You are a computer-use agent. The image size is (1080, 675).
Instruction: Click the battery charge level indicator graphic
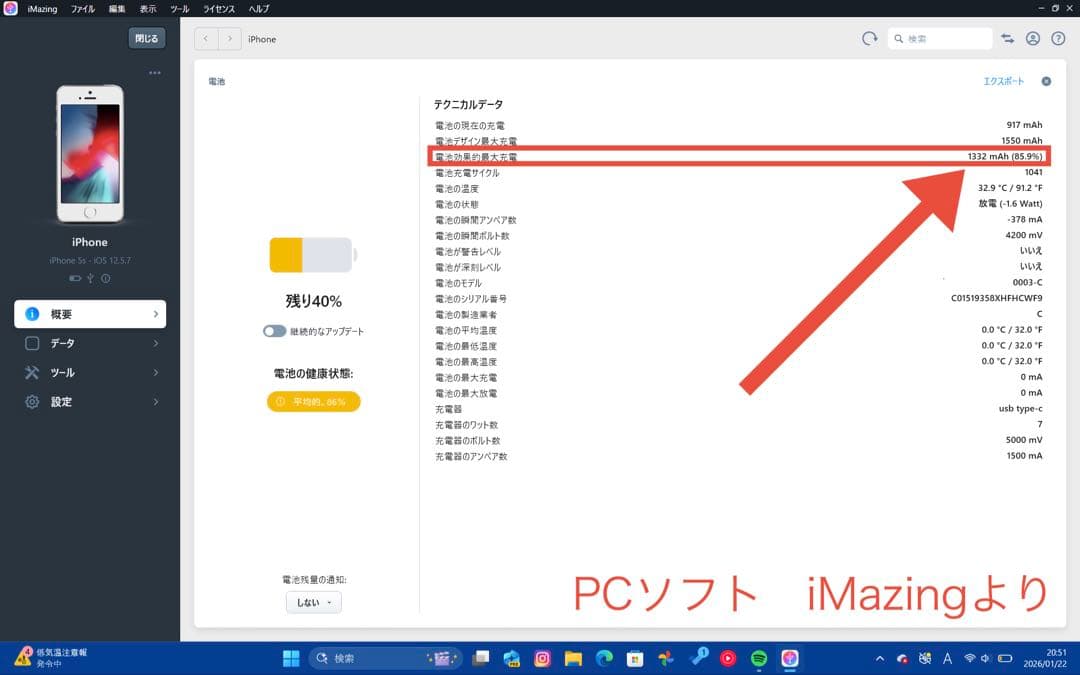click(312, 254)
